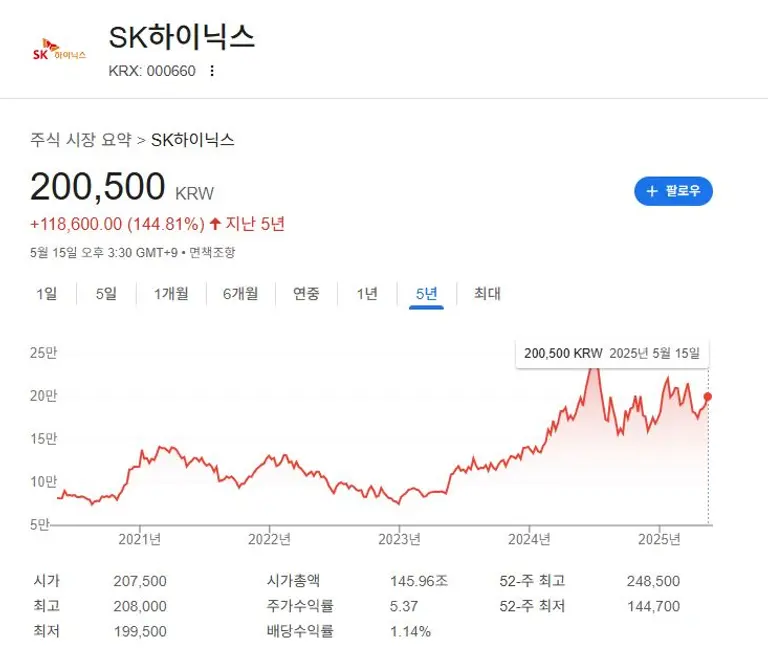Click the 면책조항 disclaimer link
The width and height of the screenshot is (768, 652).
pos(213,253)
